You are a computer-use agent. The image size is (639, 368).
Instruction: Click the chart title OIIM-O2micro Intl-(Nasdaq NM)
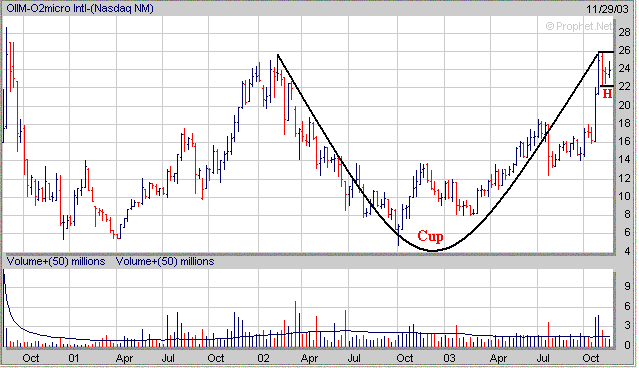pos(80,8)
